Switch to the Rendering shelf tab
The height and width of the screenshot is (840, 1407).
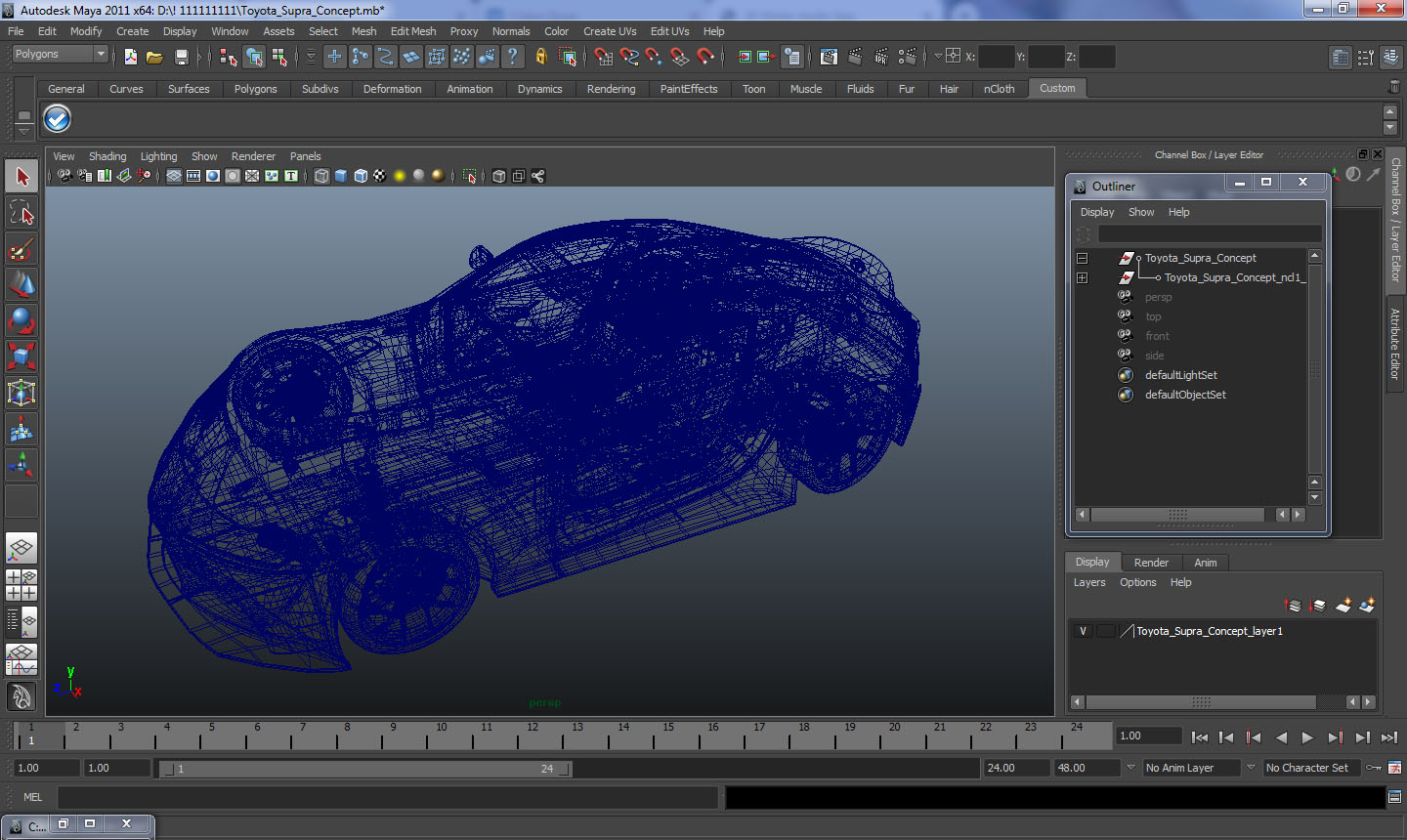click(x=611, y=89)
